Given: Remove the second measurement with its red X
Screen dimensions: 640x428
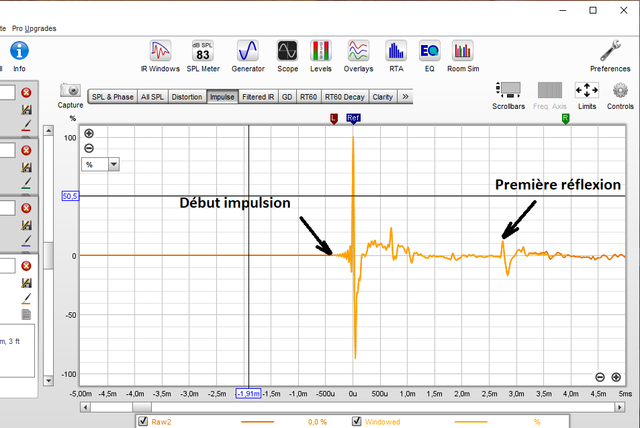Looking at the screenshot, I should (26, 151).
